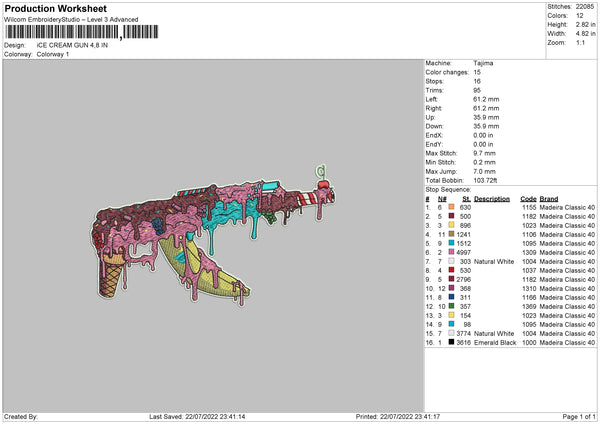This screenshot has height=424, width=600.
Task: Click the Machine value 'Tajima'
Action: [483, 63]
